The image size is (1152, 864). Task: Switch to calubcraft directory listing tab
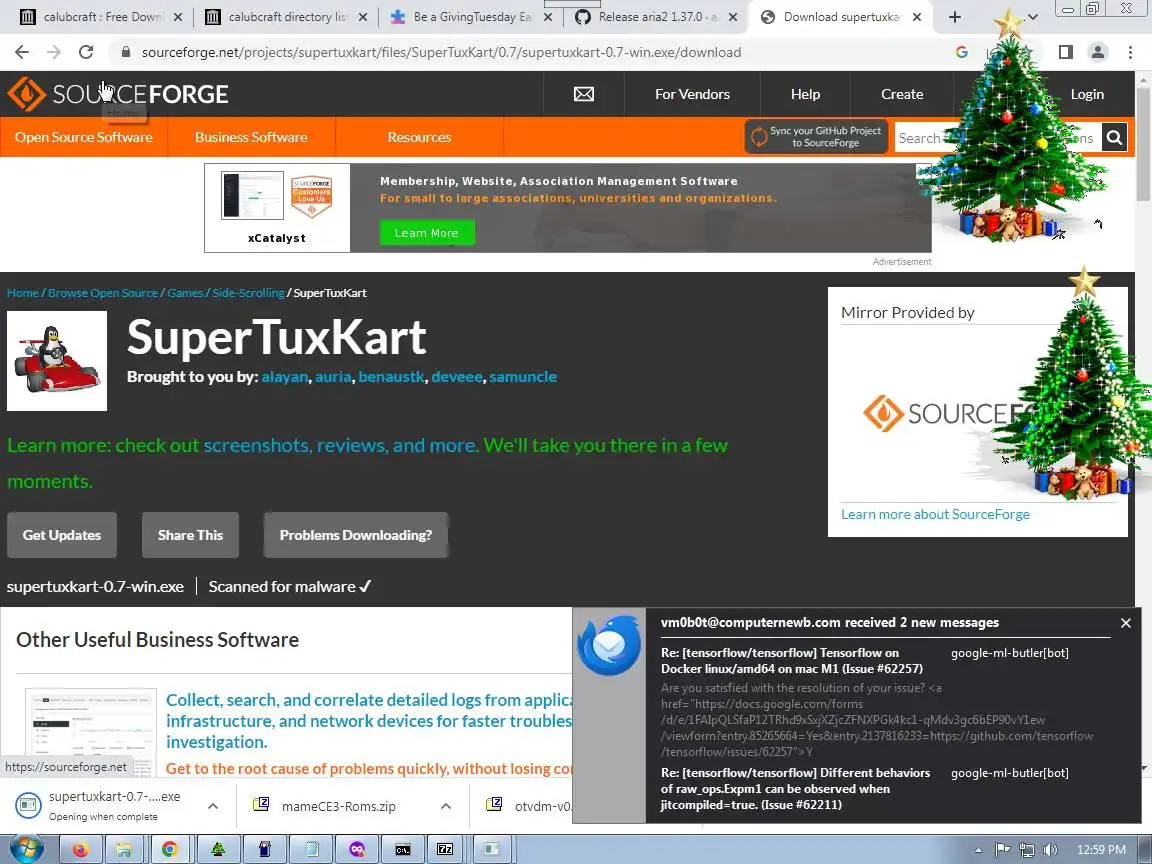pyautogui.click(x=285, y=17)
